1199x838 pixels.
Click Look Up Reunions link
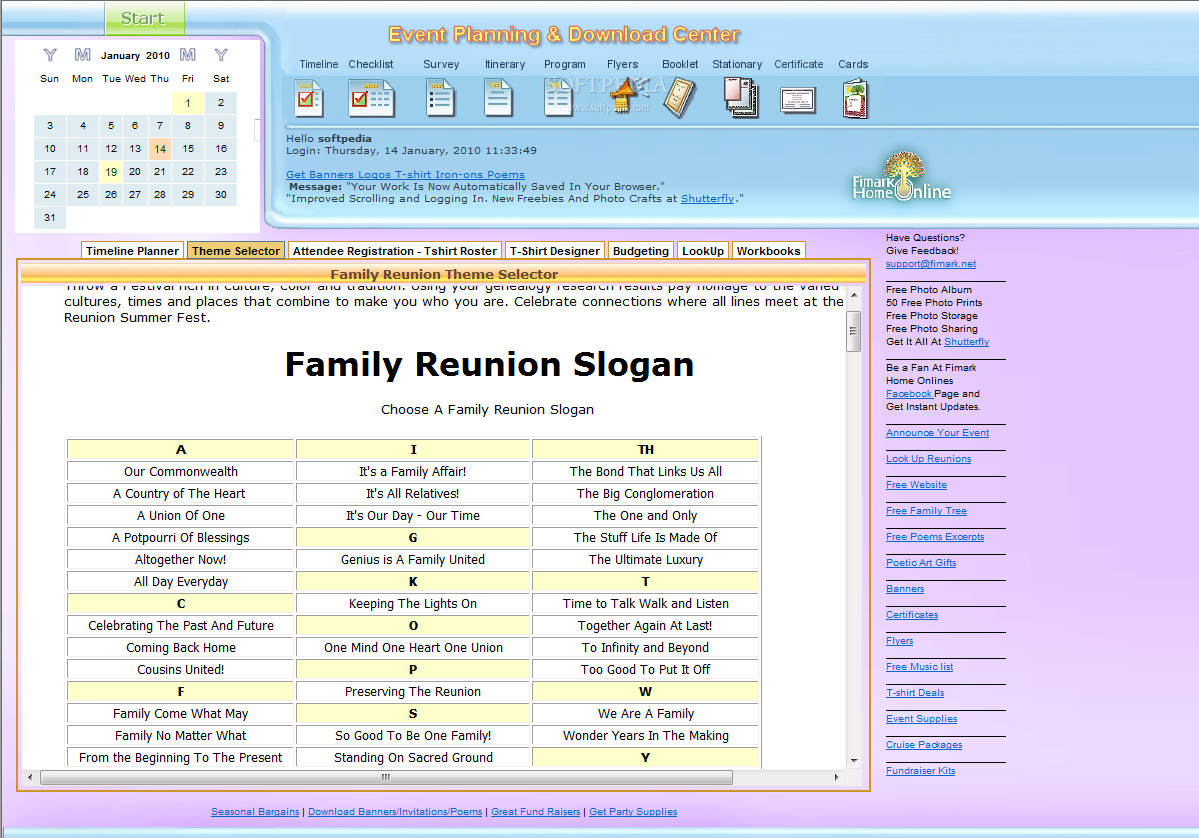928,459
